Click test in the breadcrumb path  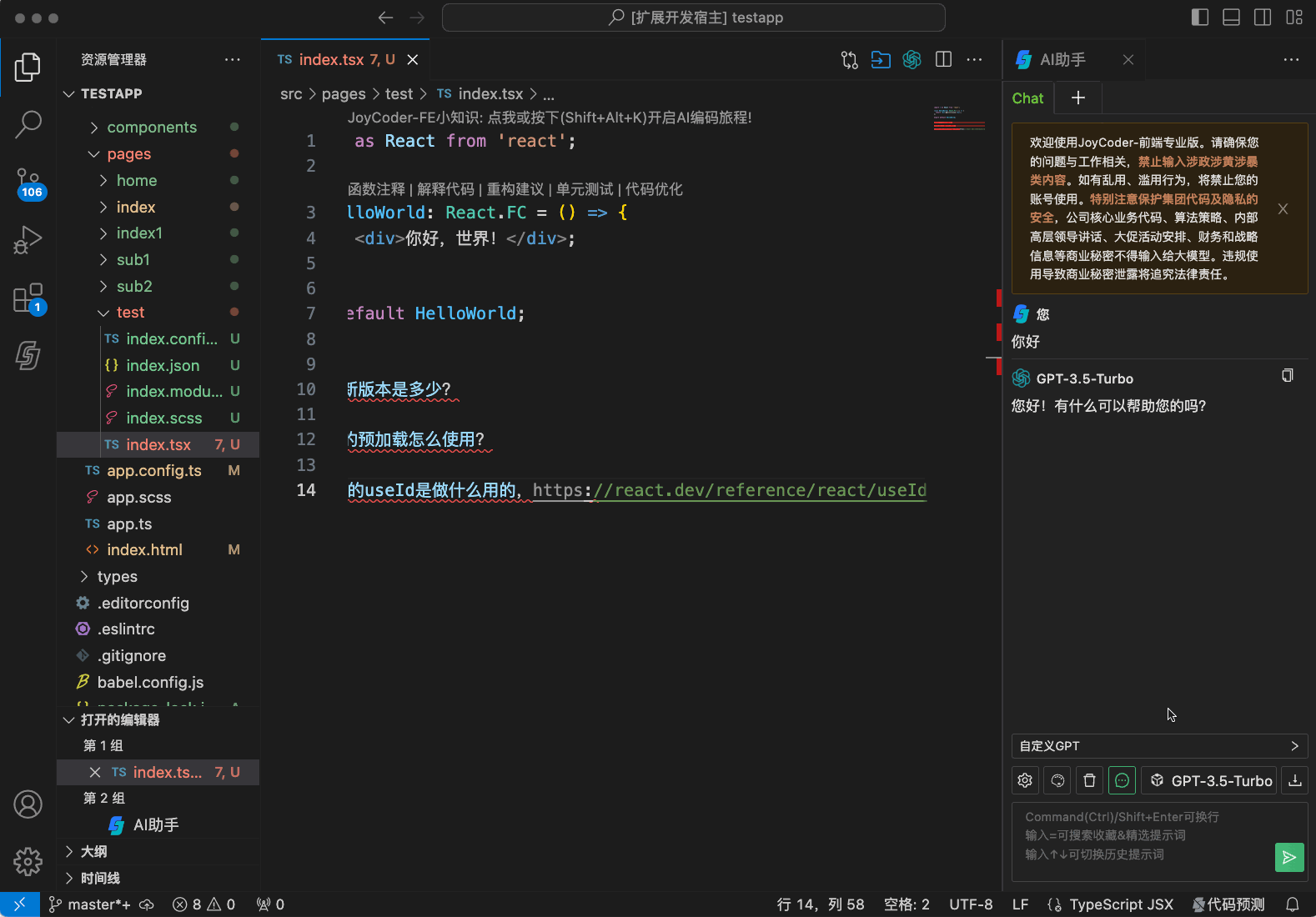[x=399, y=94]
